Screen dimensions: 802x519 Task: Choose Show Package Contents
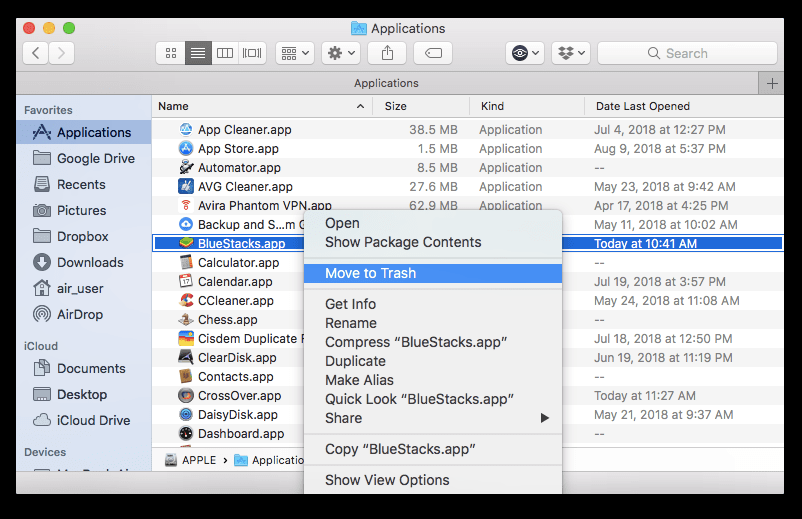433,242
